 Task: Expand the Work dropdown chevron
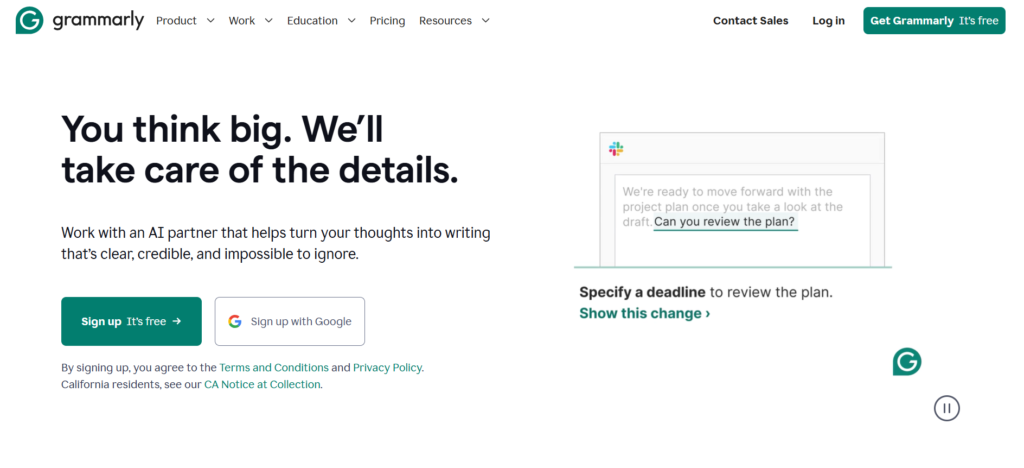coord(268,20)
